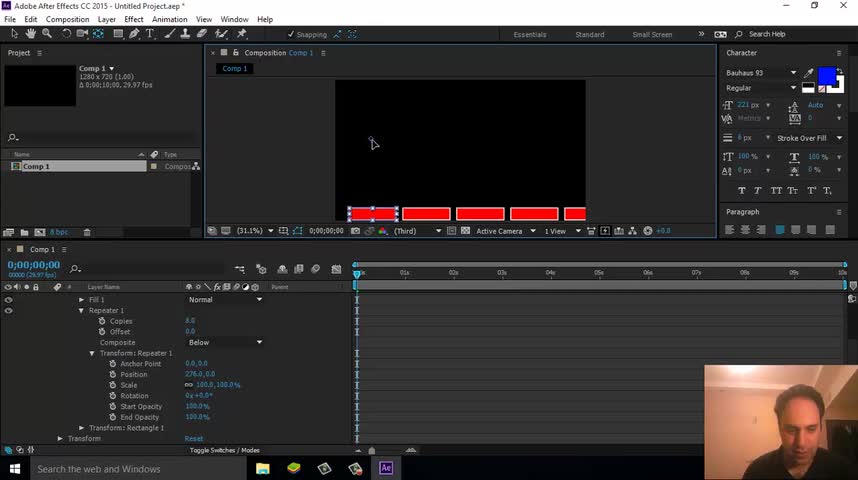The width and height of the screenshot is (858, 480).
Task: Click the Faux Bold button
Action: (741, 190)
